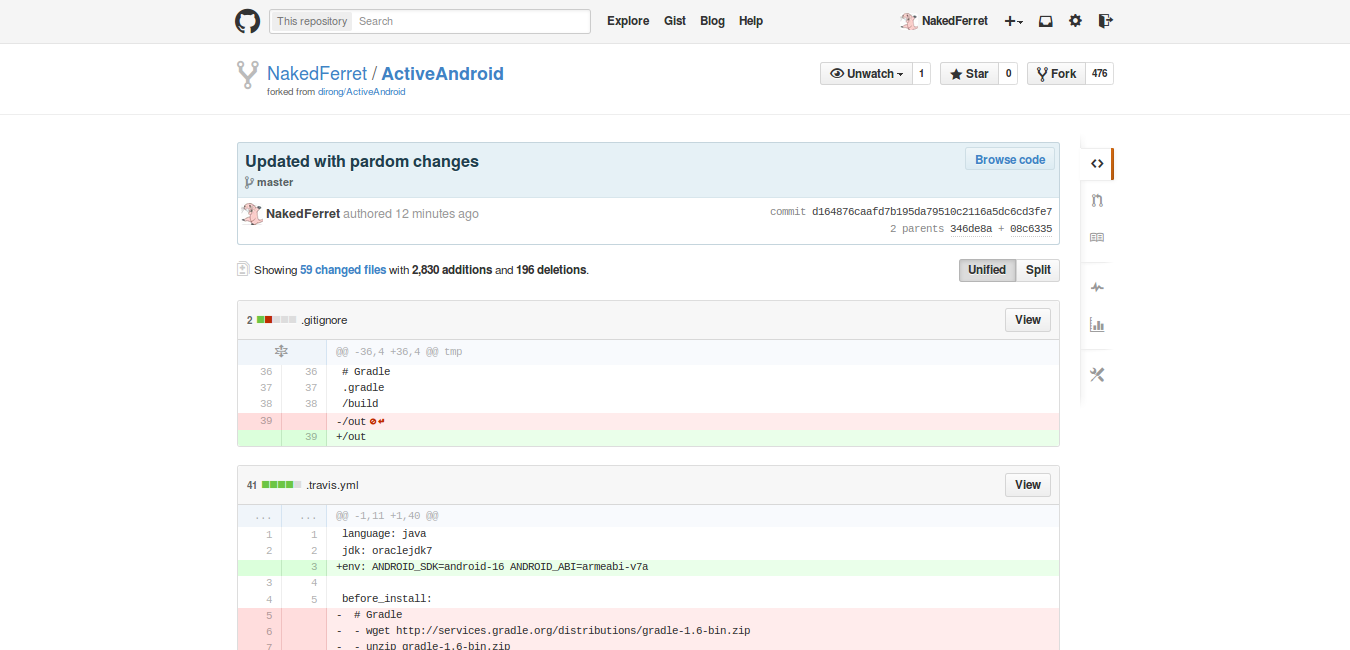Click the Browse code button
Screen dimensions: 1350x650
1009,159
